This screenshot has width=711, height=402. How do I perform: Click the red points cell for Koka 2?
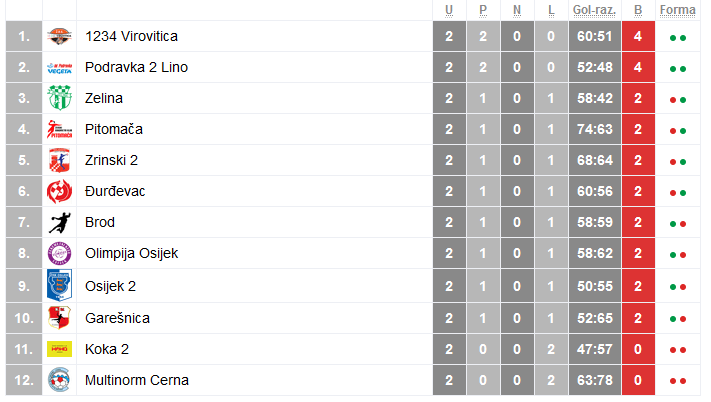[638, 349]
